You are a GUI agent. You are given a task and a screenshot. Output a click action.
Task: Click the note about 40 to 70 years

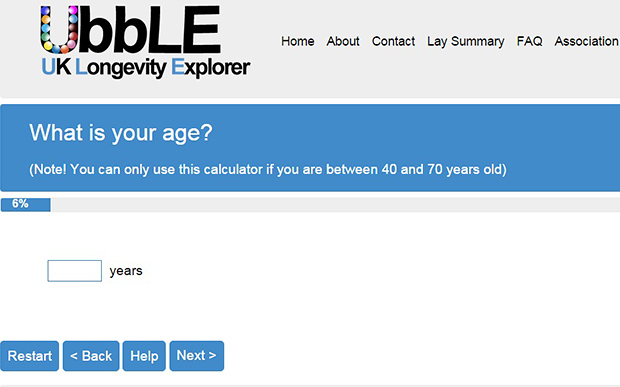coord(268,170)
